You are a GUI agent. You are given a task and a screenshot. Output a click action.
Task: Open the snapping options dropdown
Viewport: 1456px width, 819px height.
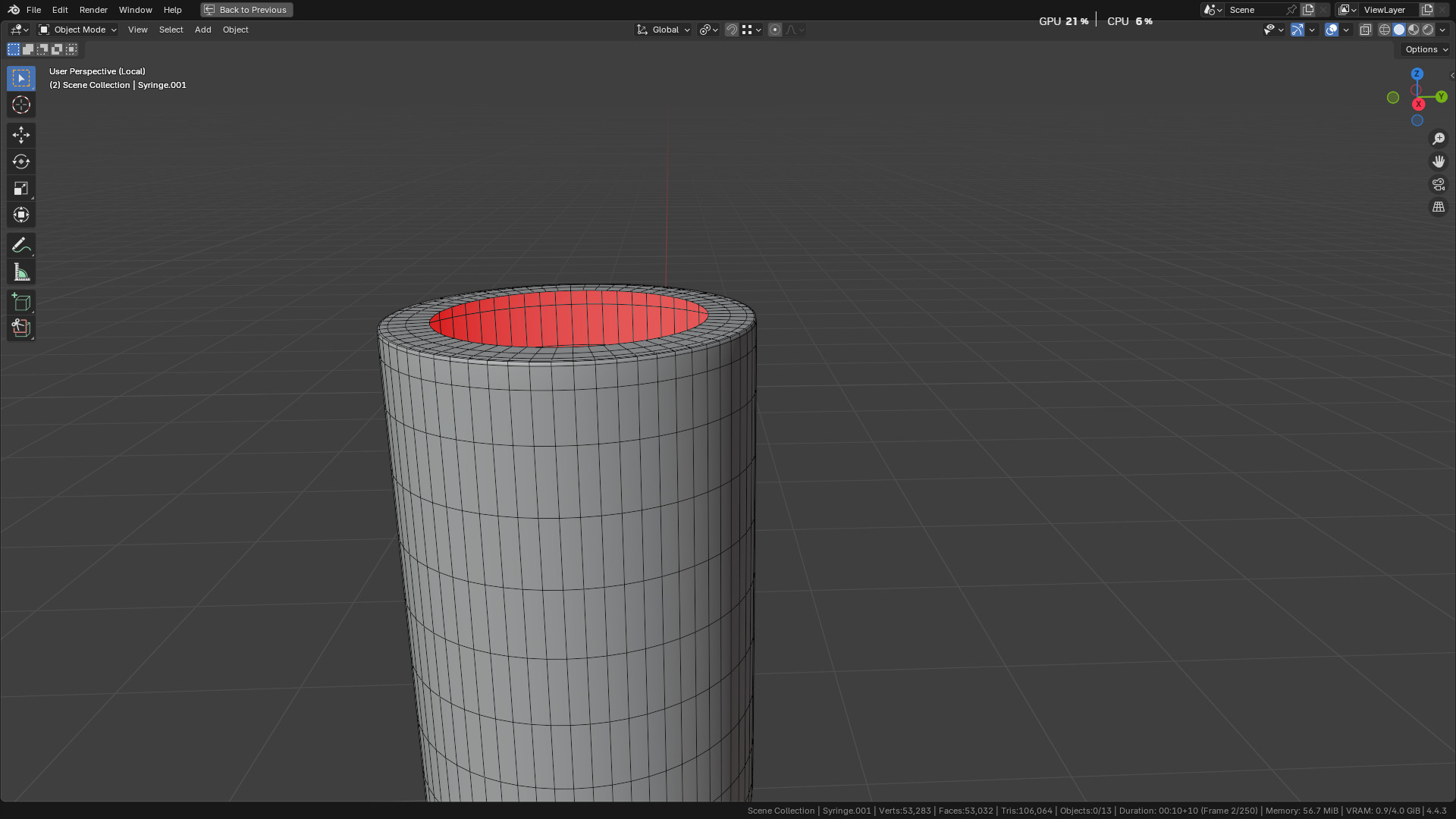point(752,30)
